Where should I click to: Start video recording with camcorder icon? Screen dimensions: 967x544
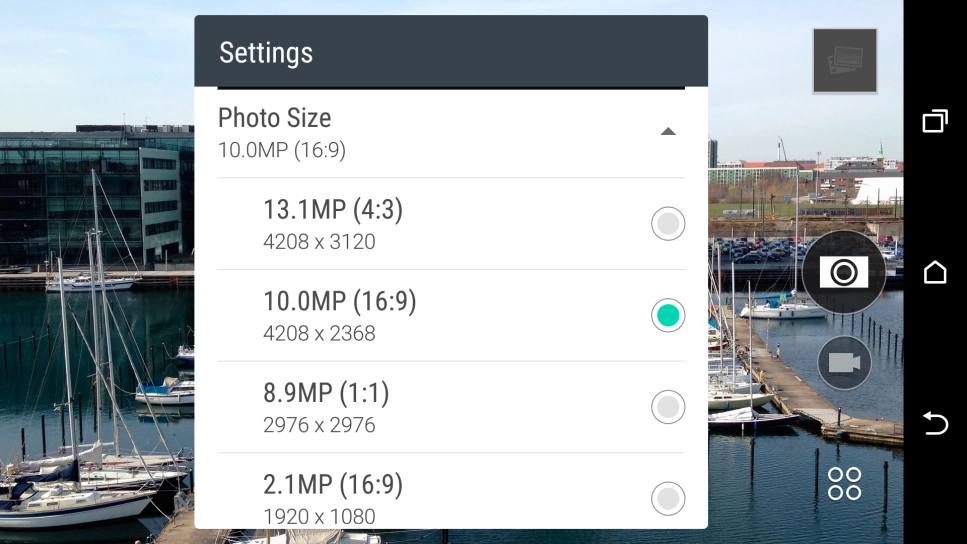point(844,363)
